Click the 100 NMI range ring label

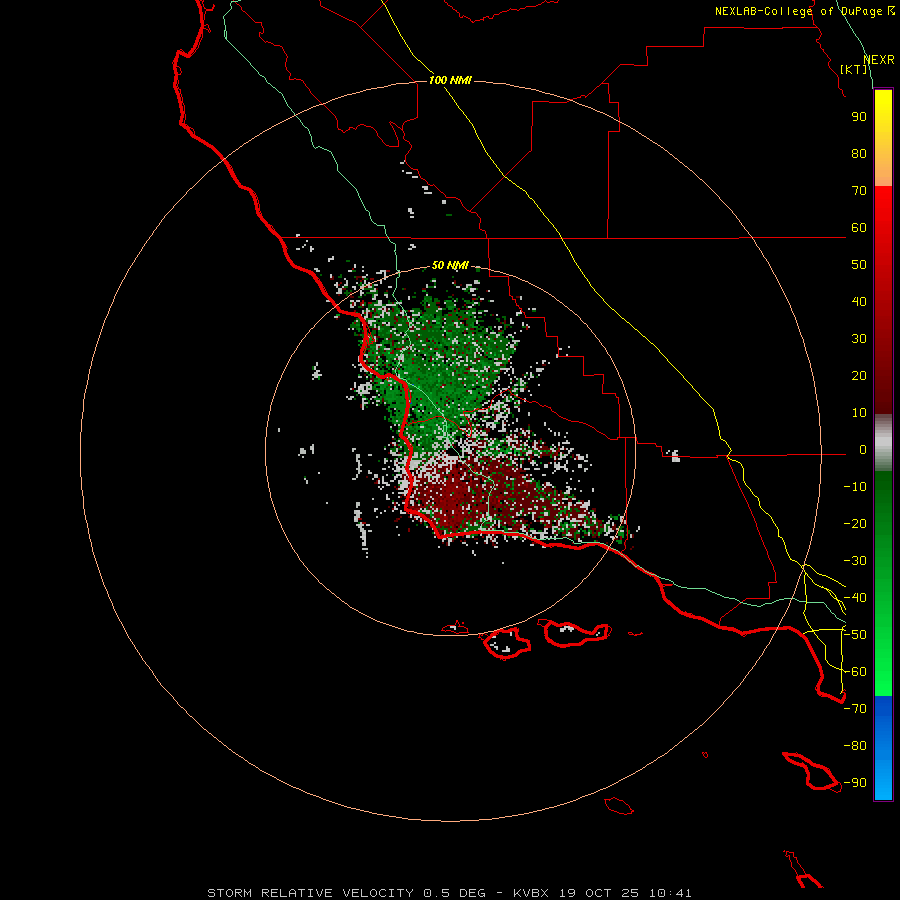click(450, 80)
